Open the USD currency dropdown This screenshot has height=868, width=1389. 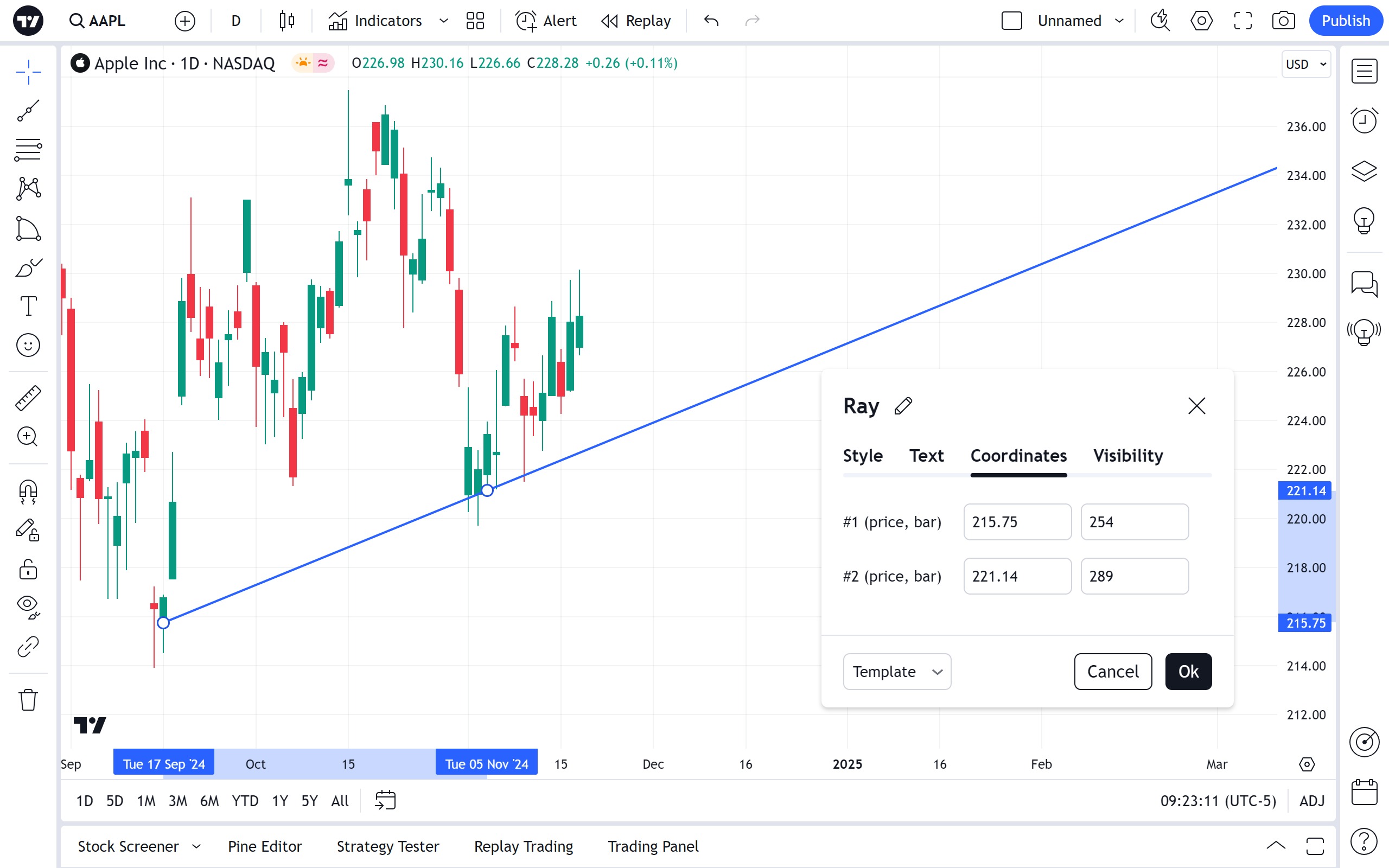pos(1306,63)
